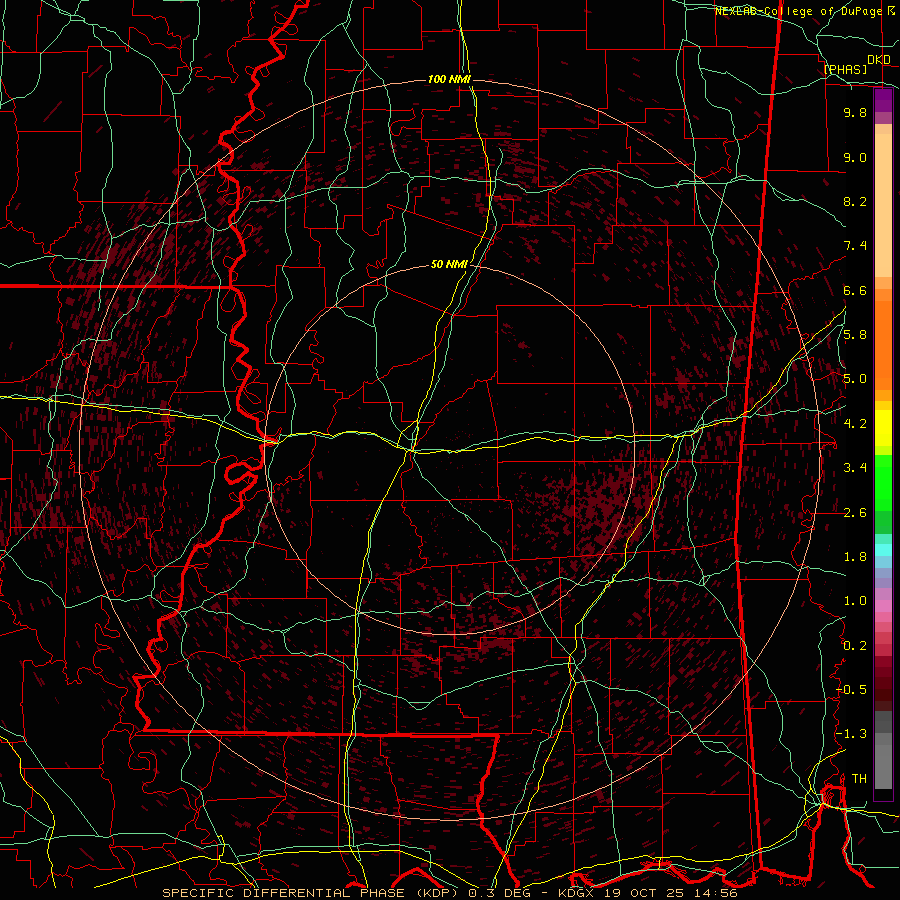Click the 7.4 legend value
Image resolution: width=900 pixels, height=900 pixels.
[x=855, y=246]
